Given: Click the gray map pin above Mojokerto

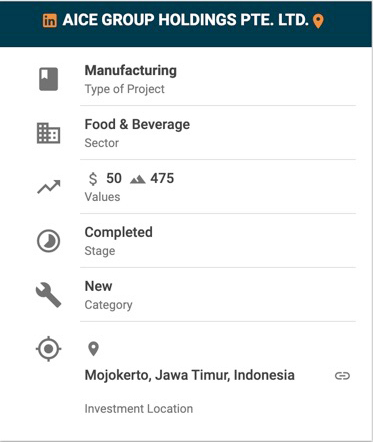Looking at the screenshot, I should 93,349.
